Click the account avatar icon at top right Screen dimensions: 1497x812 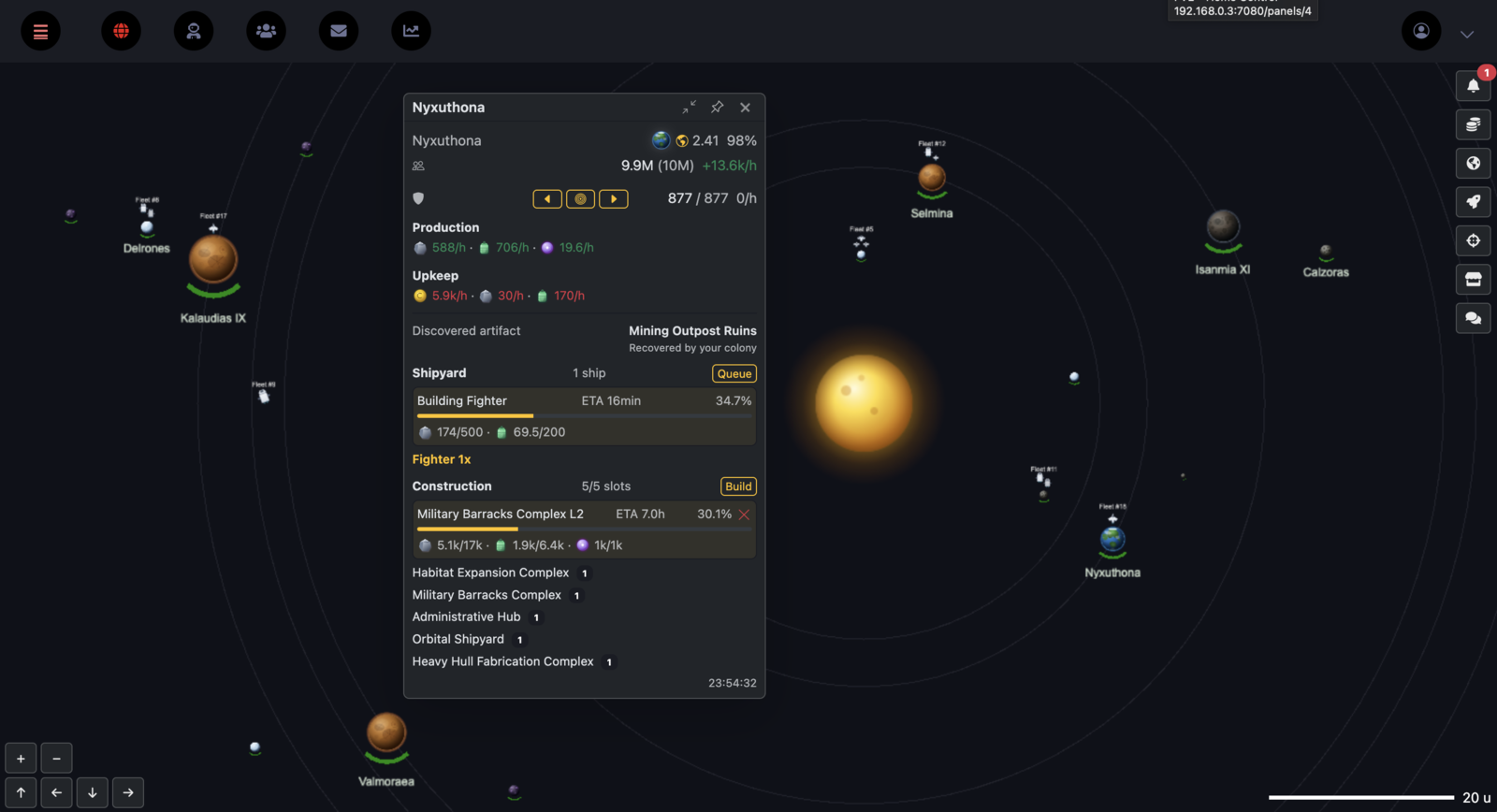(1421, 31)
